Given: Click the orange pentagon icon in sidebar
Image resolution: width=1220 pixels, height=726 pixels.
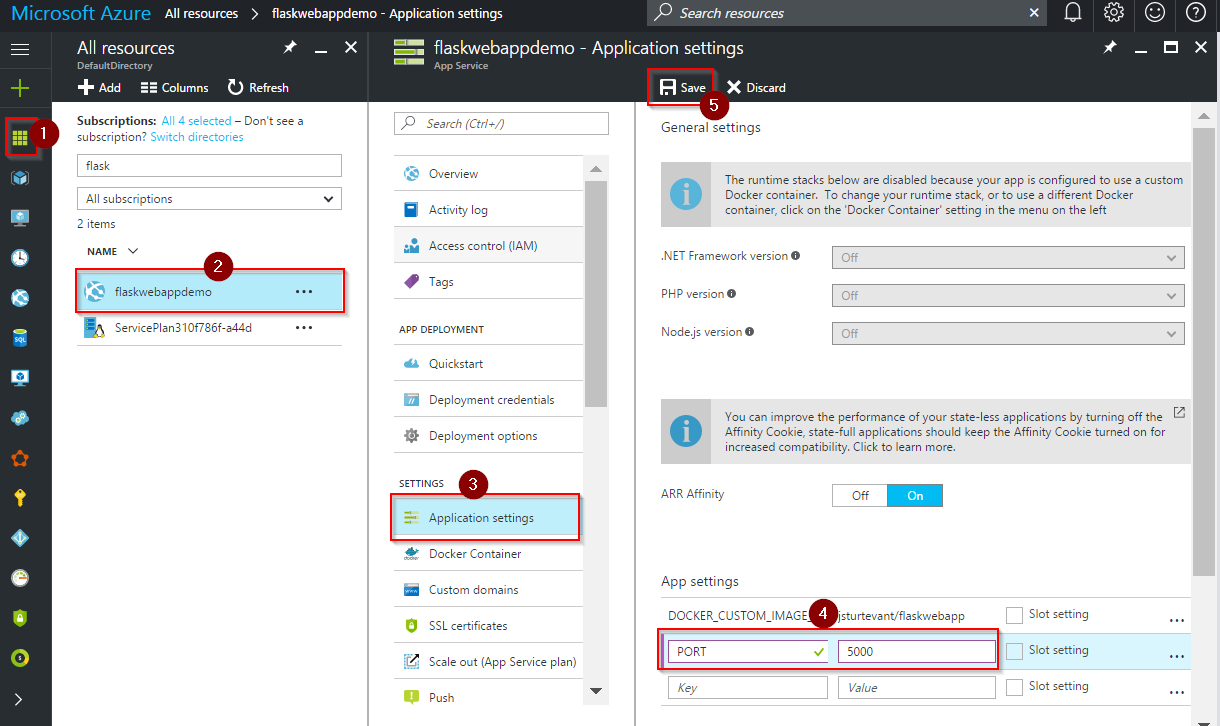Looking at the screenshot, I should 20,458.
